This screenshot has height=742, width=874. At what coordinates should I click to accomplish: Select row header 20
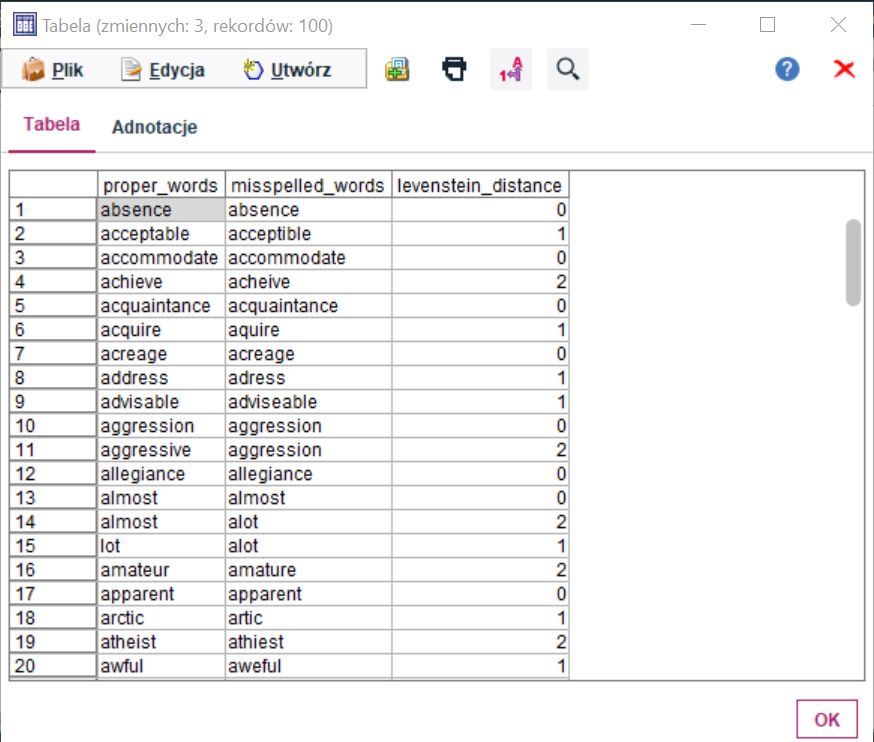click(53, 665)
